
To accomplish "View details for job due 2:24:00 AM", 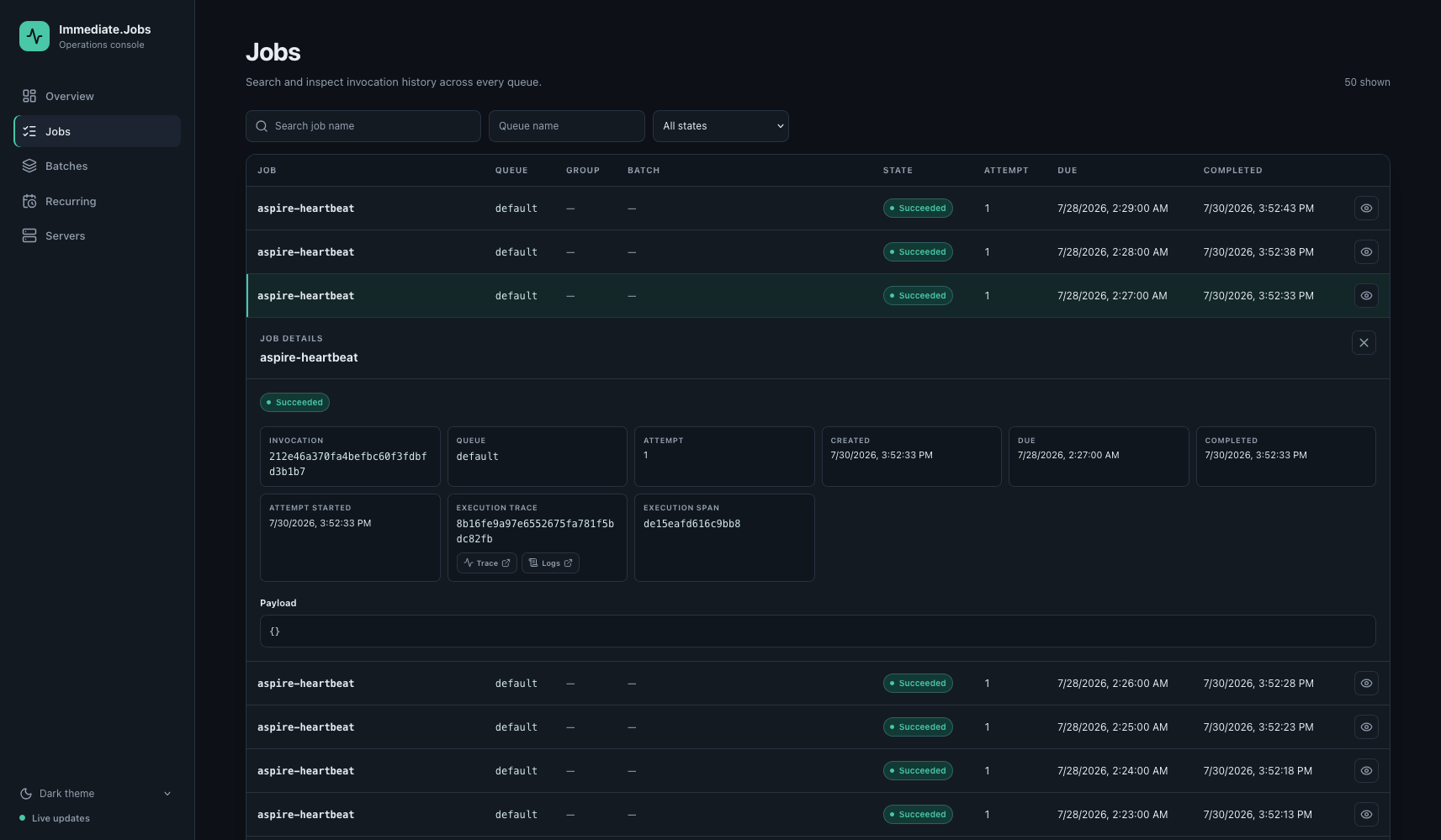I will coord(1366,771).
